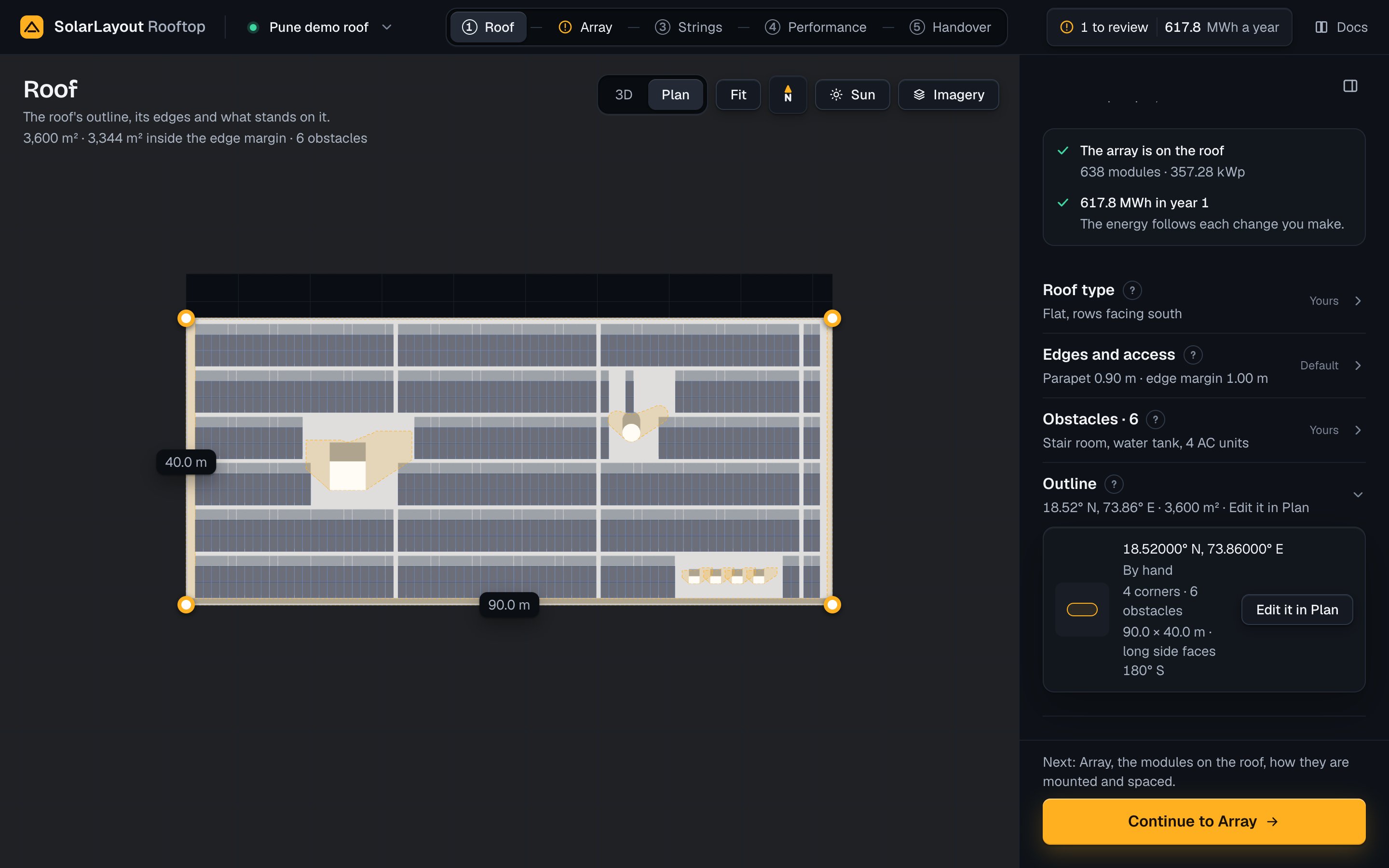This screenshot has height=868, width=1389.
Task: Select the bottom-right roof corner handle
Action: click(832, 605)
